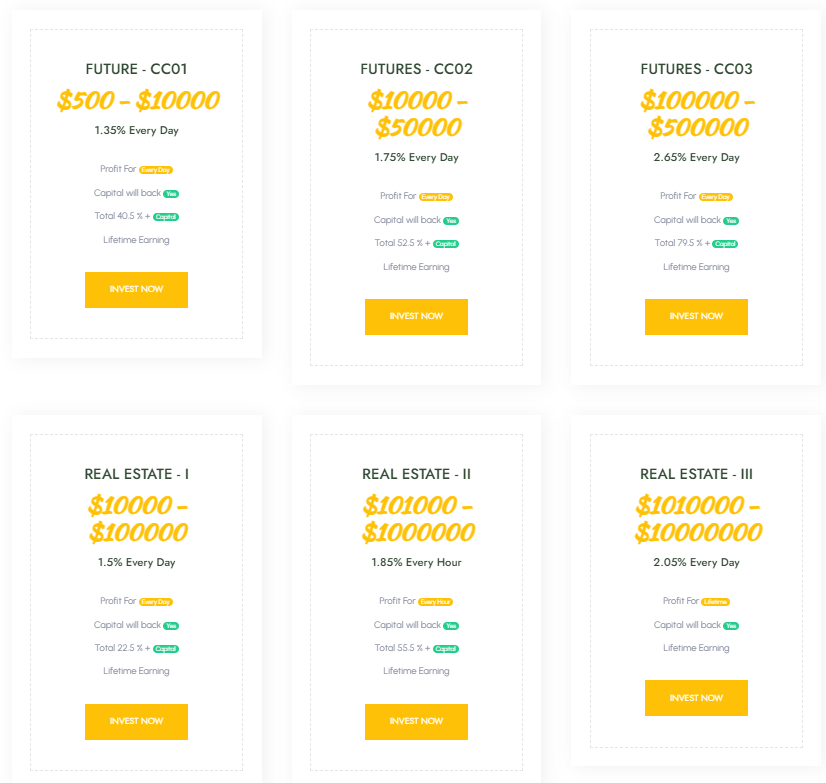Click the Lifetime badge in REAL ESTATE - III
The image size is (826, 783).
pos(715,602)
